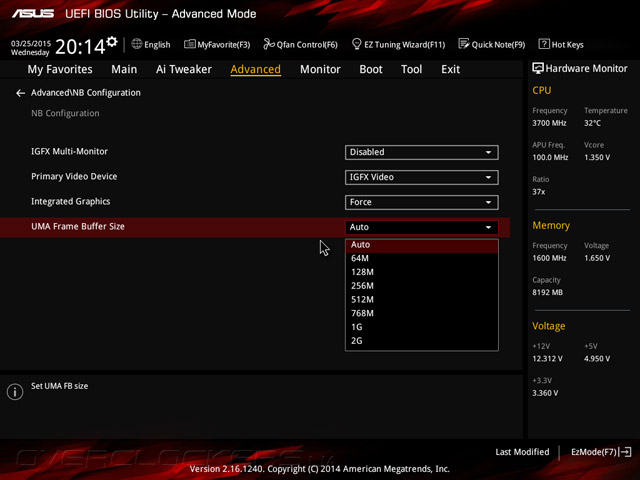Click the gear icon next to the clock
The height and width of the screenshot is (480, 640).
(x=112, y=42)
